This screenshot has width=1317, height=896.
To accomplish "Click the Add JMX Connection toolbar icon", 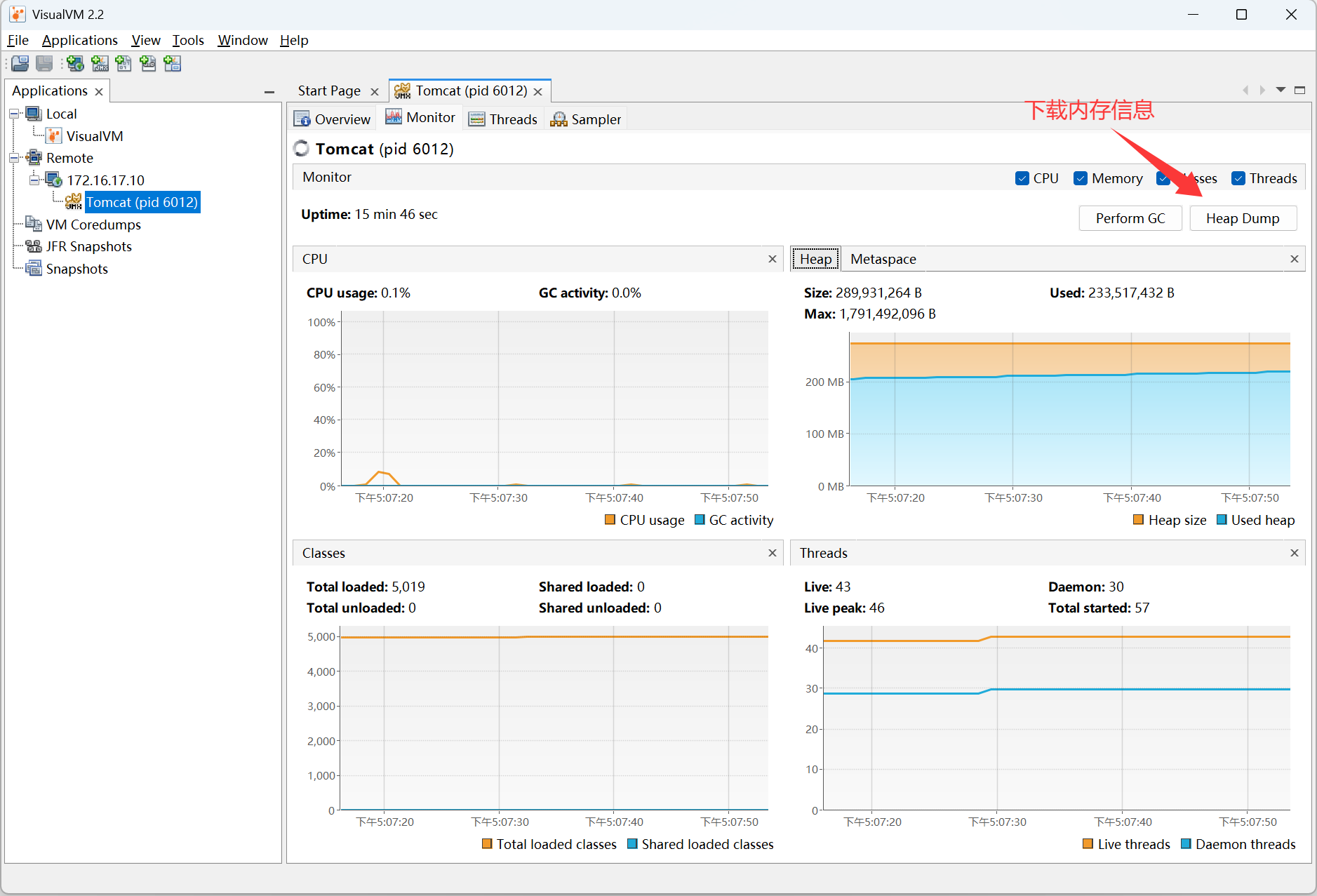I will pos(100,64).
